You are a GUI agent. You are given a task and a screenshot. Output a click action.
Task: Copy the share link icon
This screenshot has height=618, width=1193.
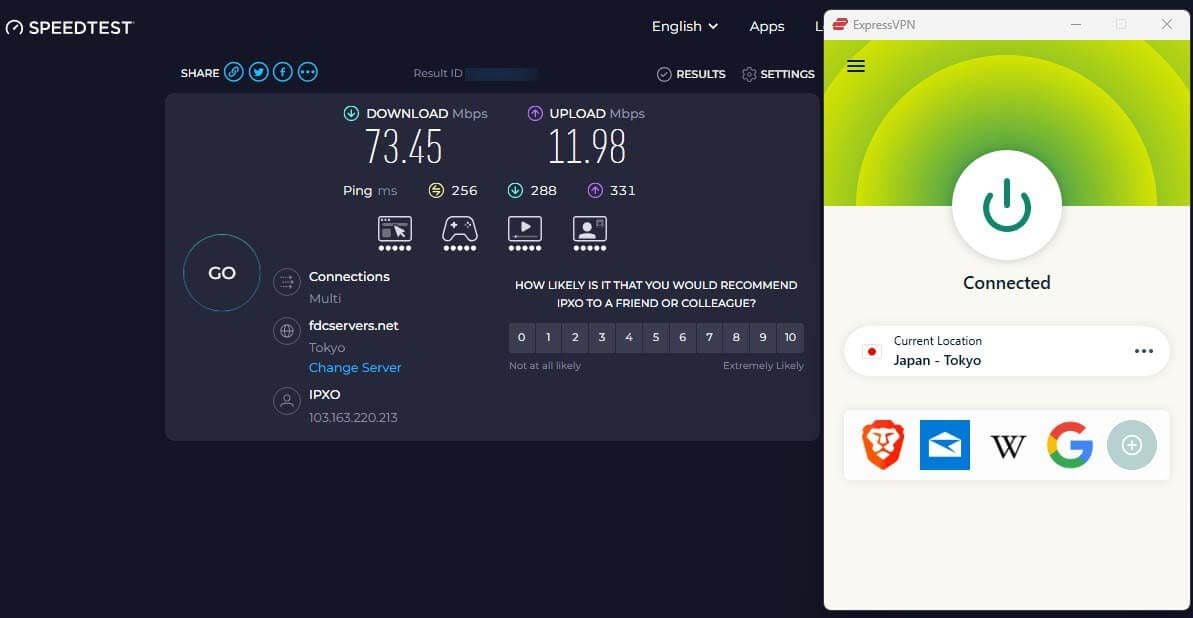coord(234,72)
